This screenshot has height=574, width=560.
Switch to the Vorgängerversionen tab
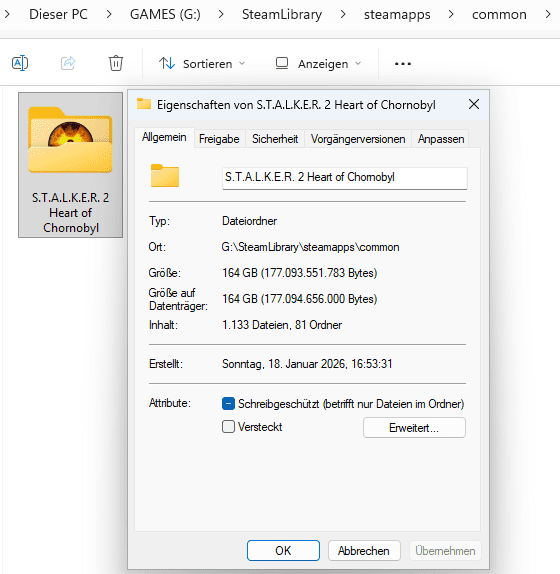click(358, 139)
